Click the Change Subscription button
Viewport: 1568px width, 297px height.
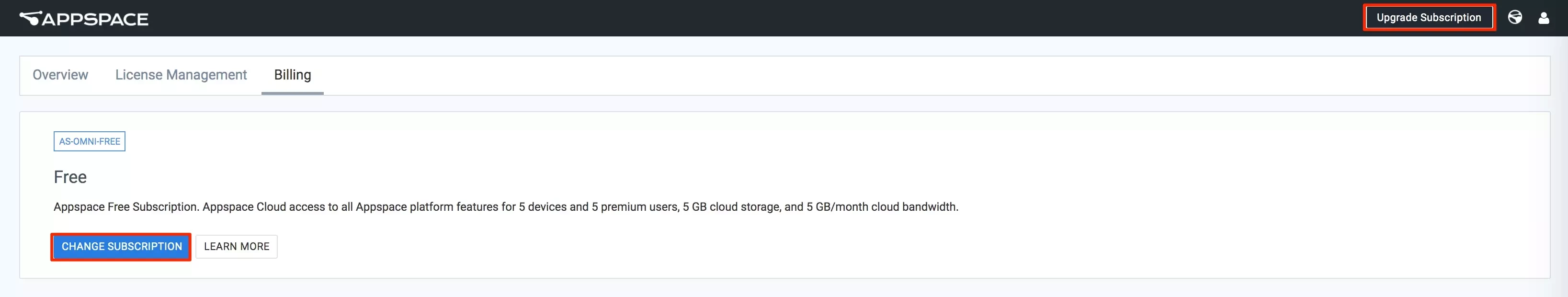[121, 247]
